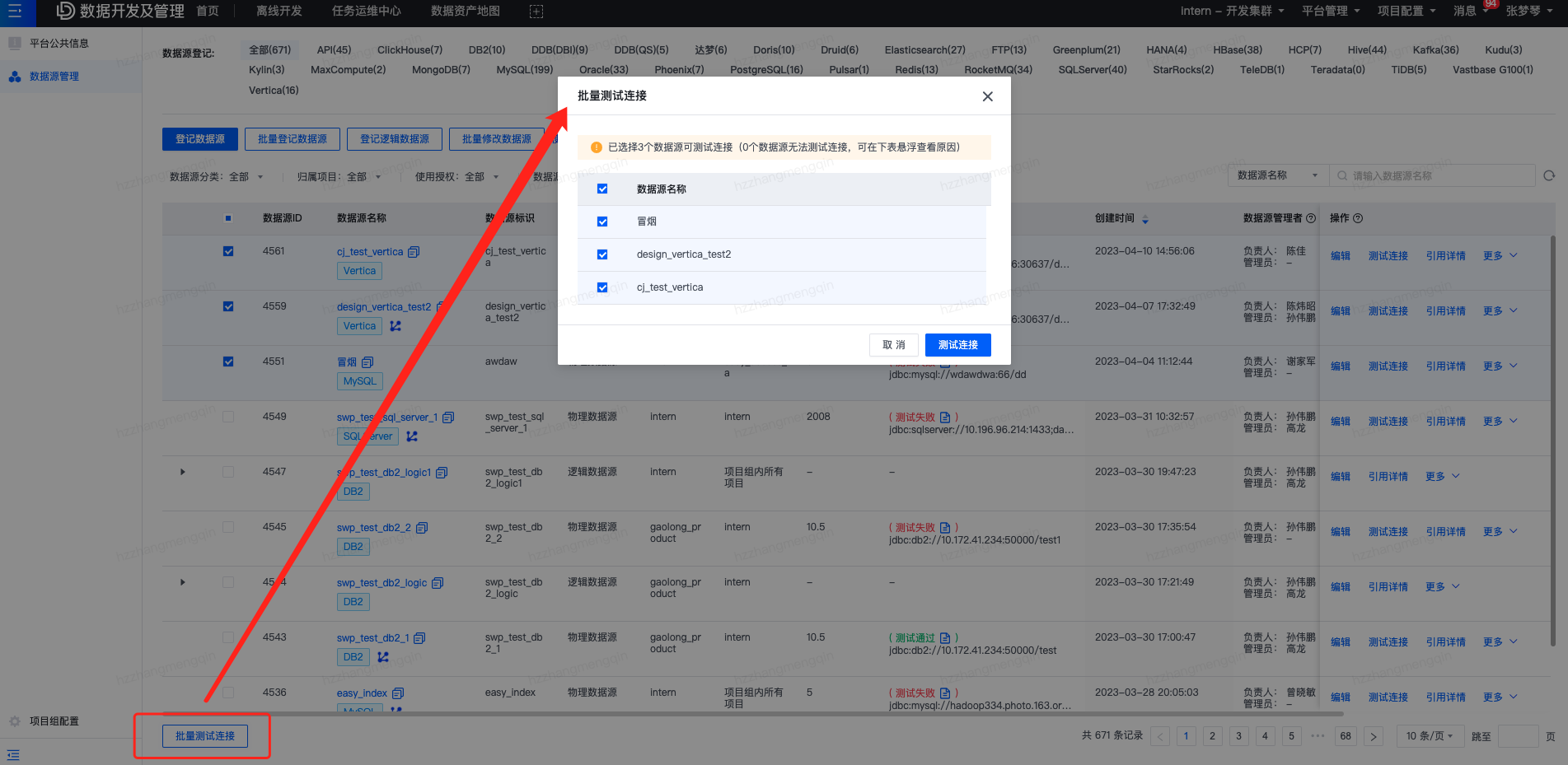
Task: Open test log icon for row 4549
Action: tap(945, 417)
